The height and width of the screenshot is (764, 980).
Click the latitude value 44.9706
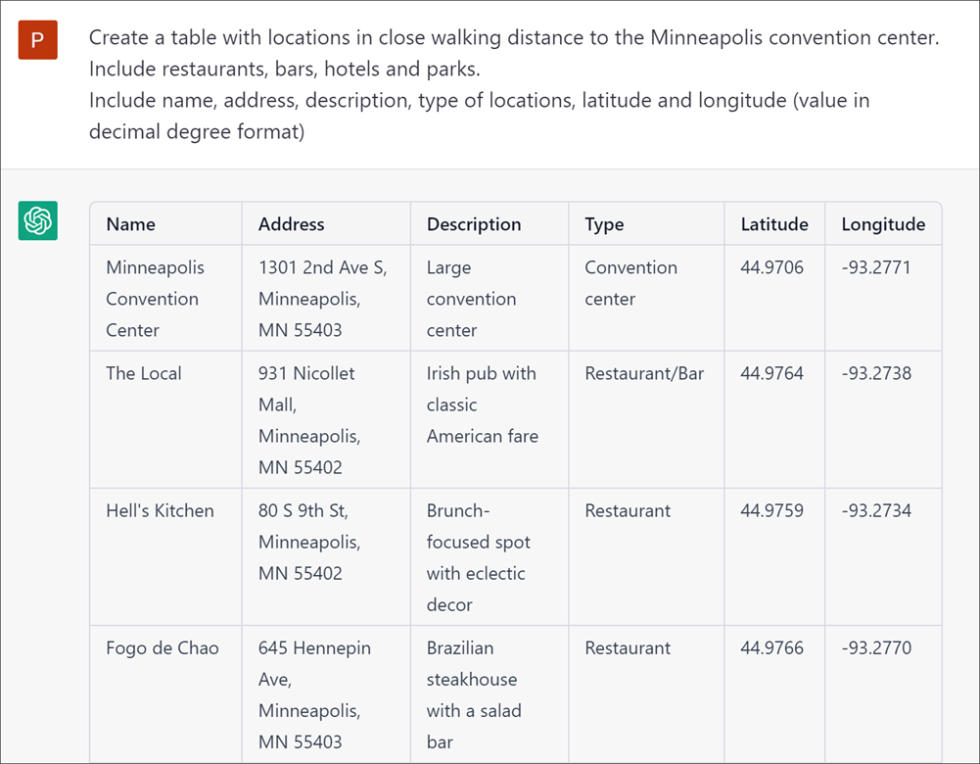[x=772, y=267]
